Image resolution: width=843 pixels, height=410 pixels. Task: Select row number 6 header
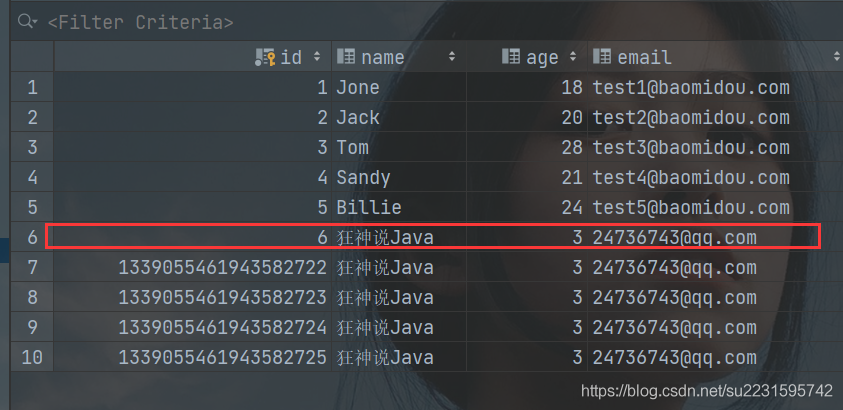[x=32, y=238]
